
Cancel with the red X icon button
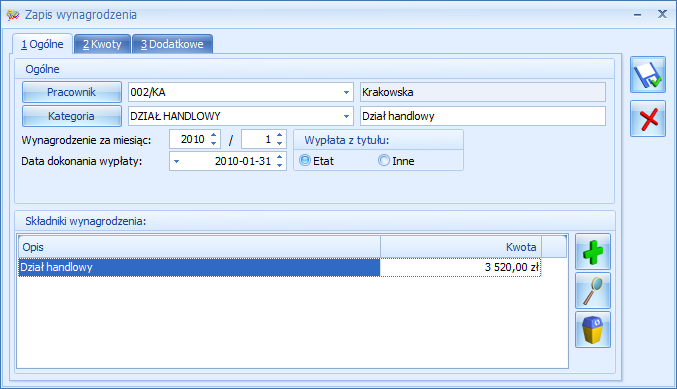point(648,119)
